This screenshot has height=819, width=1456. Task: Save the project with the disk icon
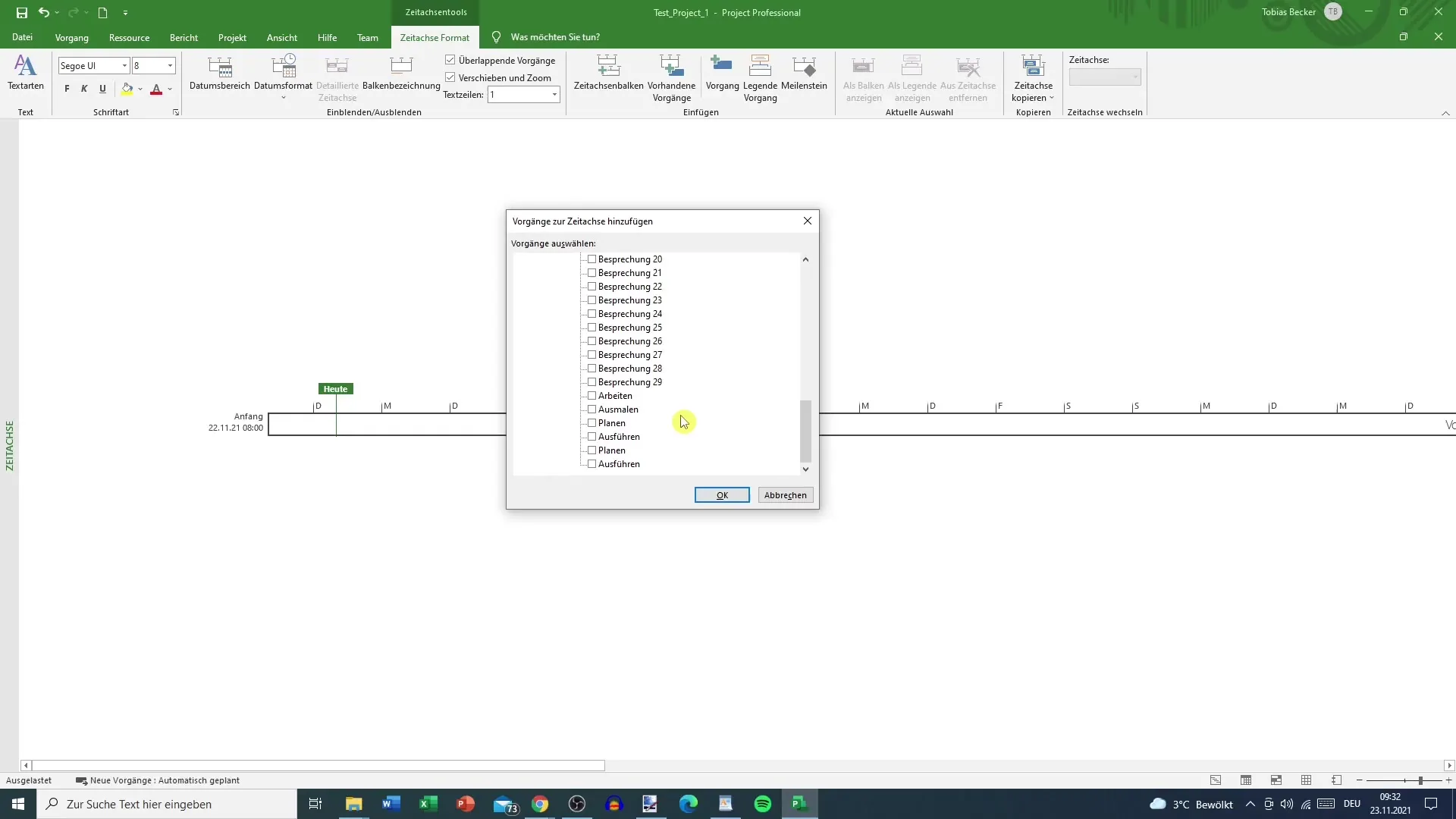22,13
